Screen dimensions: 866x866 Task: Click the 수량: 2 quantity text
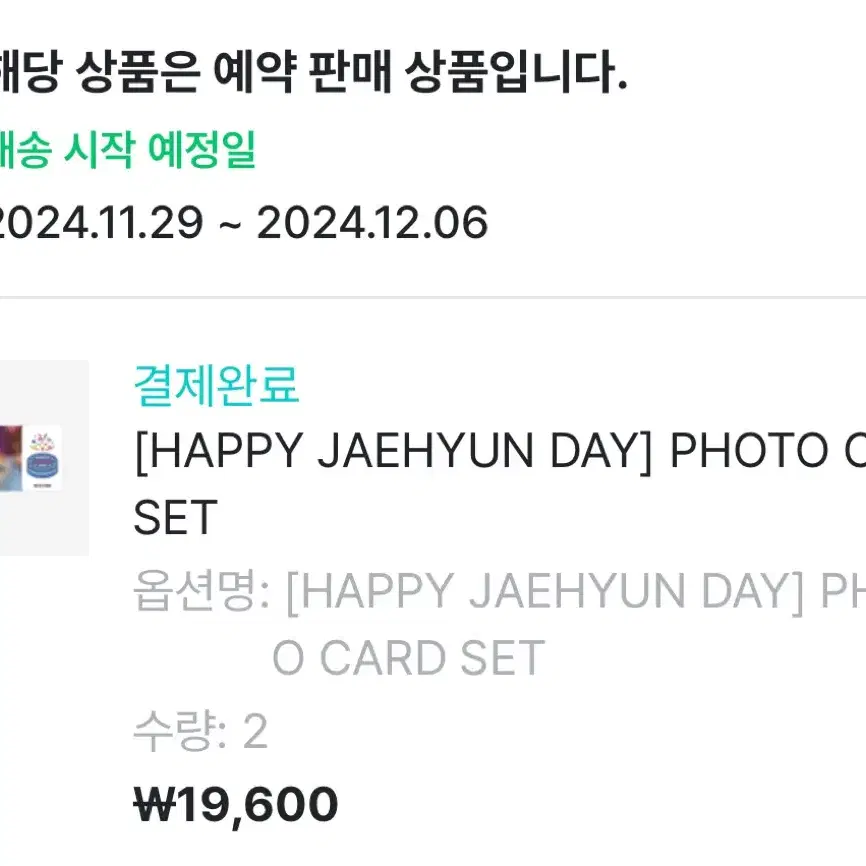tap(200, 731)
